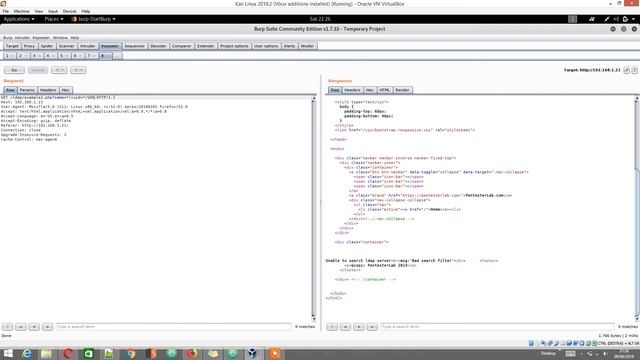Click the greyed-out Cancel button
Viewport: 640px width, 360px height.
pos(38,70)
